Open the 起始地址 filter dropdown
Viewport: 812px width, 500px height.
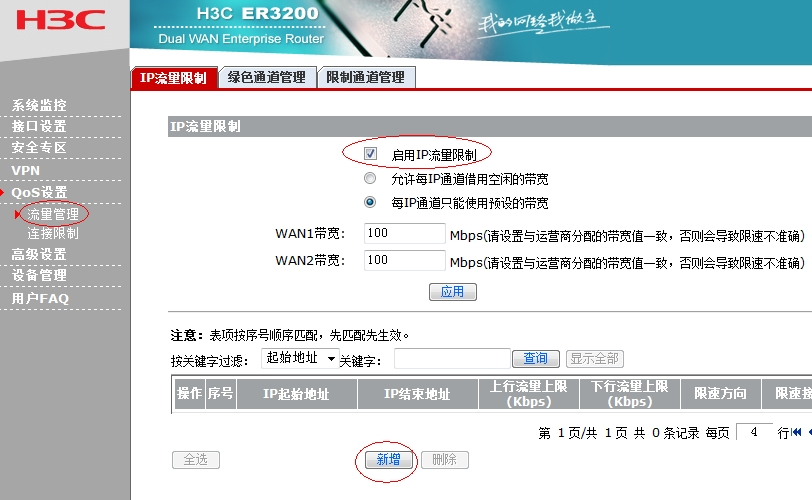coord(299,358)
